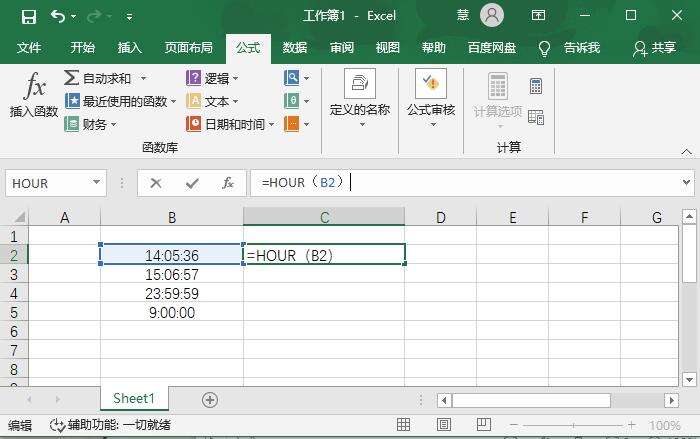Open the 帮助 tab
Screen dimensions: 700x439
[x=434, y=47]
